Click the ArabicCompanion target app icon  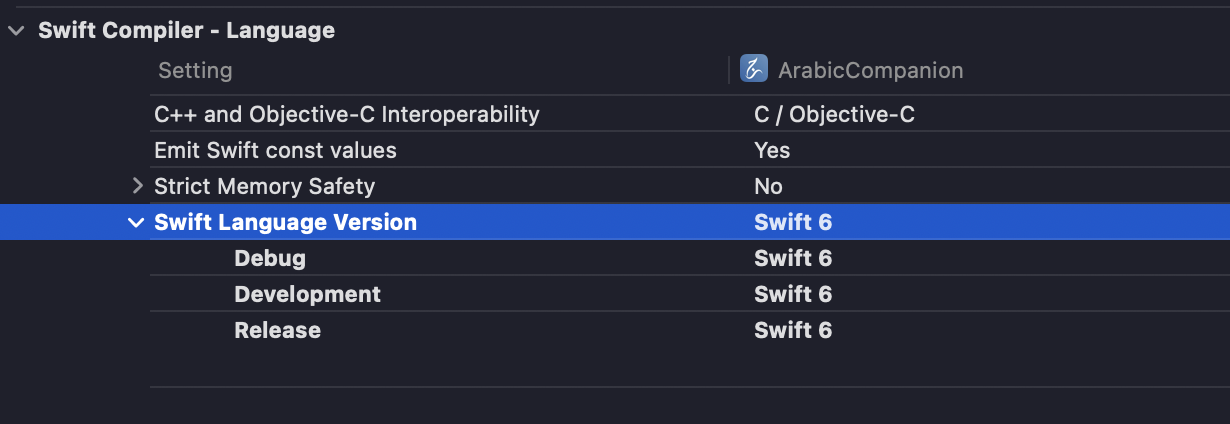point(753,69)
